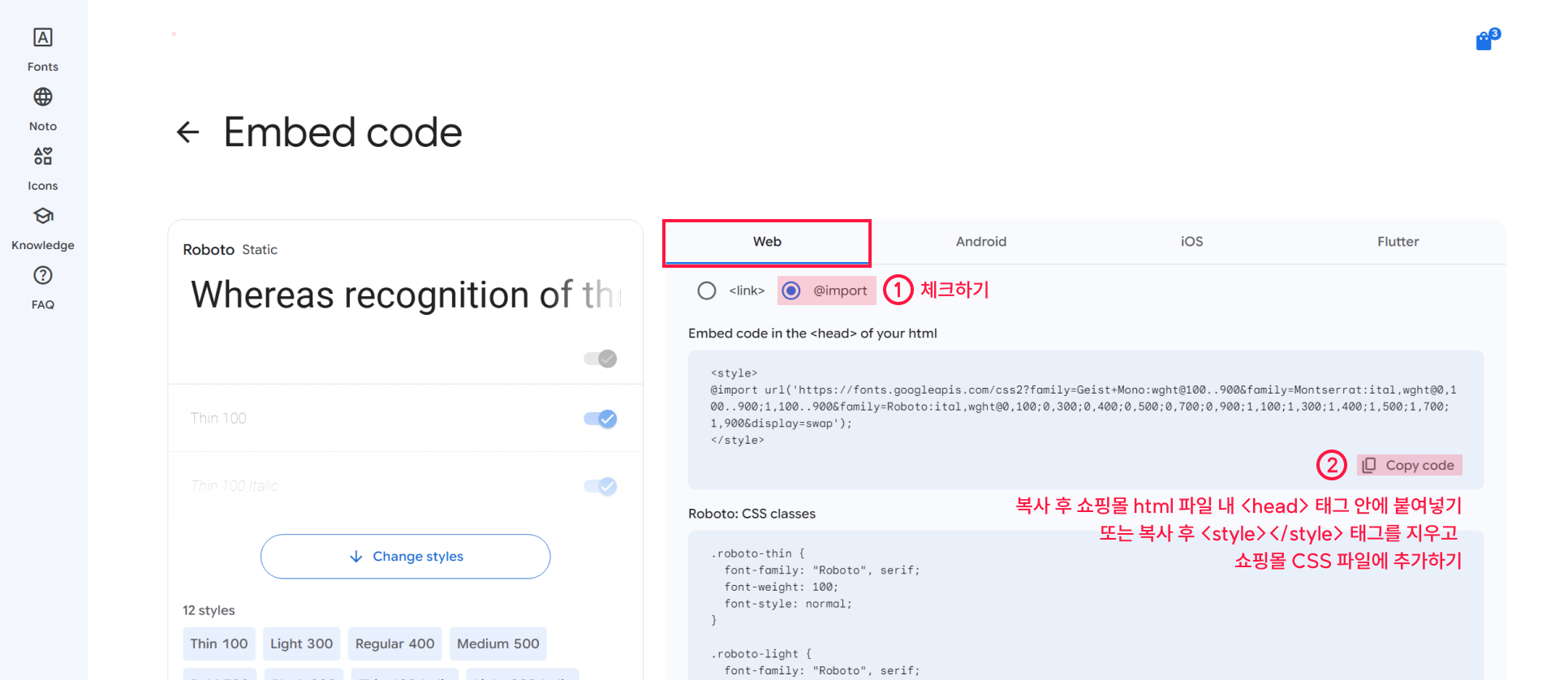Image resolution: width=1568 pixels, height=680 pixels.
Task: Open the Knowledge graduation cap icon
Action: point(43,216)
